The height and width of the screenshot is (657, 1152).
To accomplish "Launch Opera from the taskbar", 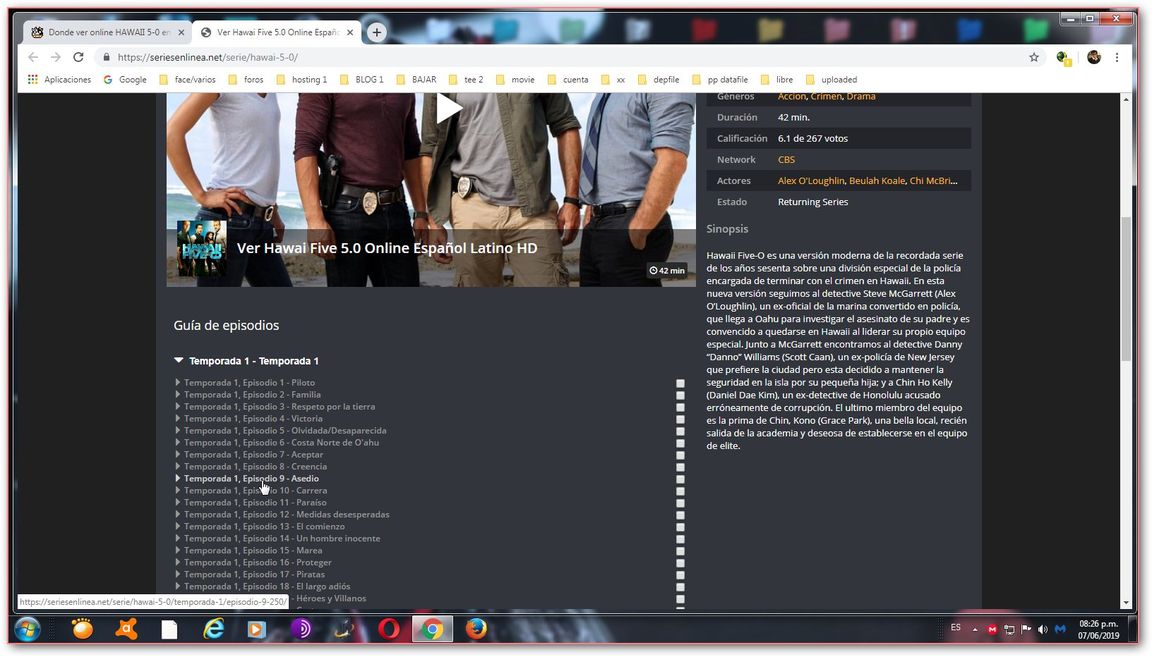I will pyautogui.click(x=389, y=629).
